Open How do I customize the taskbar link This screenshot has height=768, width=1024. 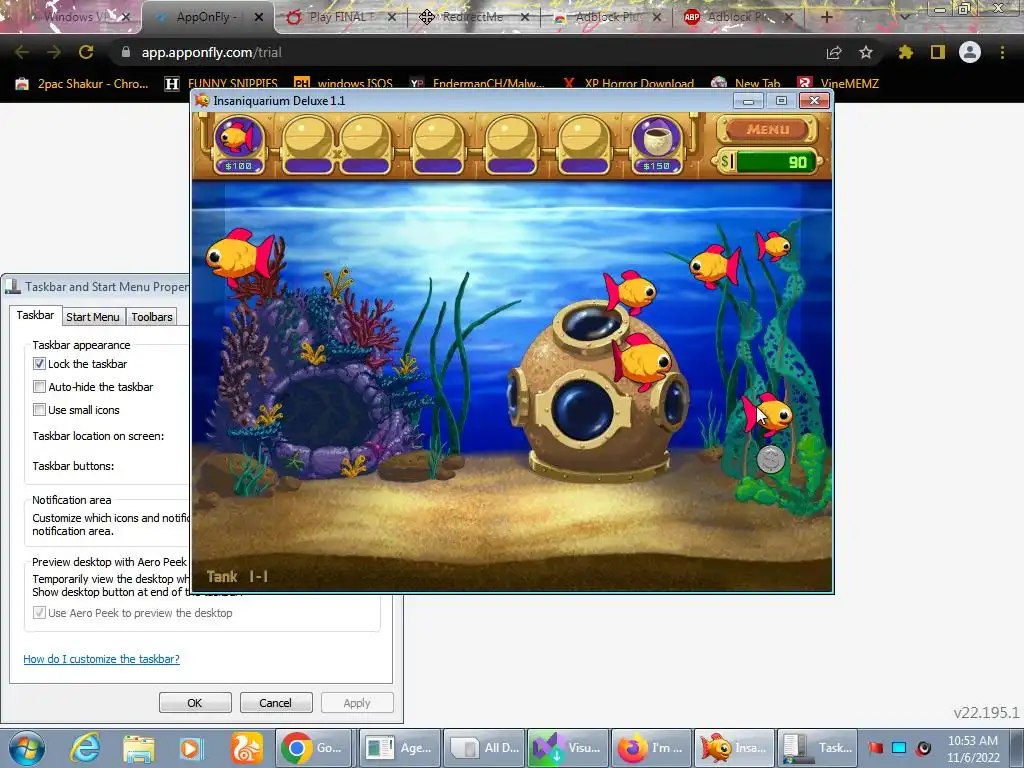[101, 659]
